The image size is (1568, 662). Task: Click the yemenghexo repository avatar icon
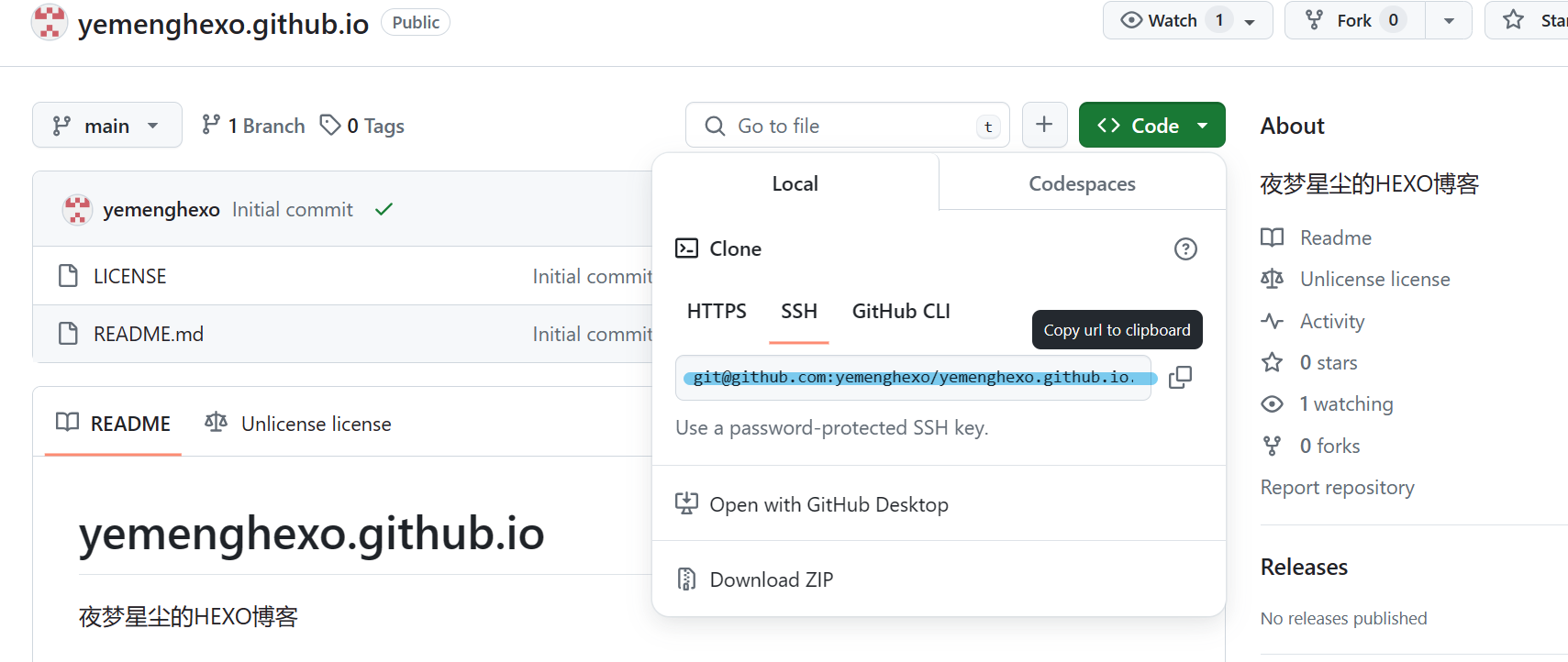50,22
